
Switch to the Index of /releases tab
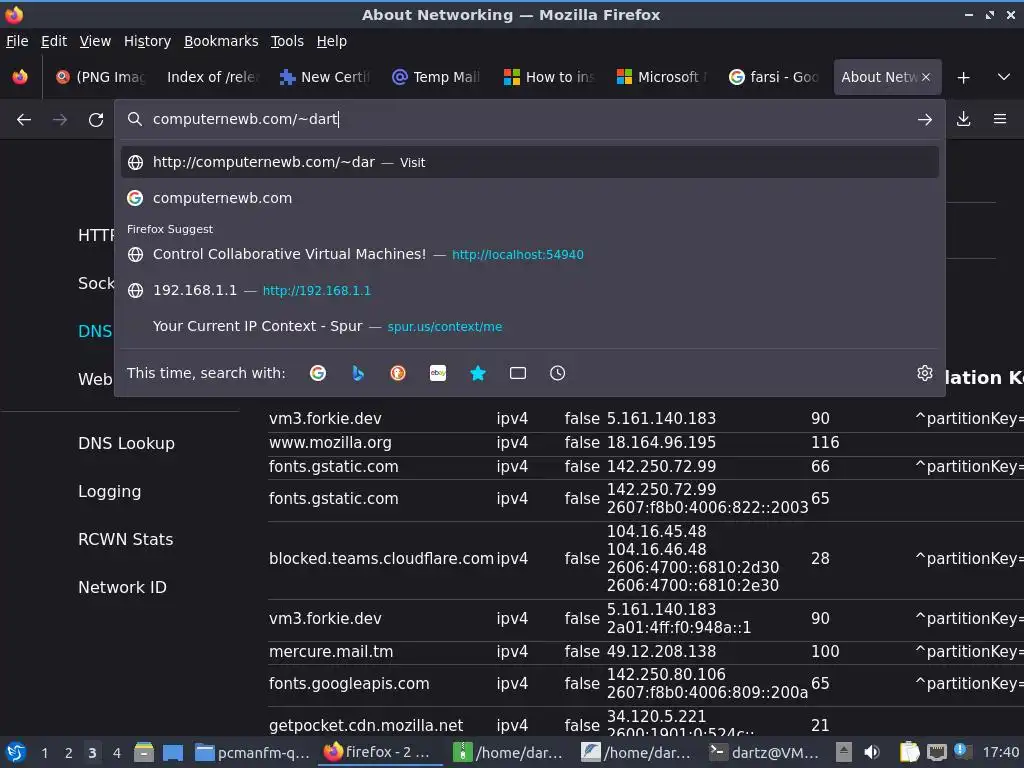point(212,77)
